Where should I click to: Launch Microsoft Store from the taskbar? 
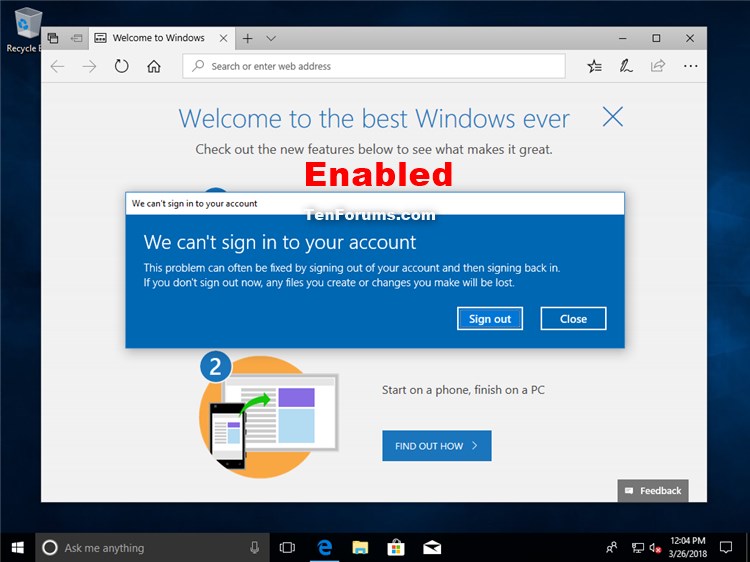click(396, 548)
